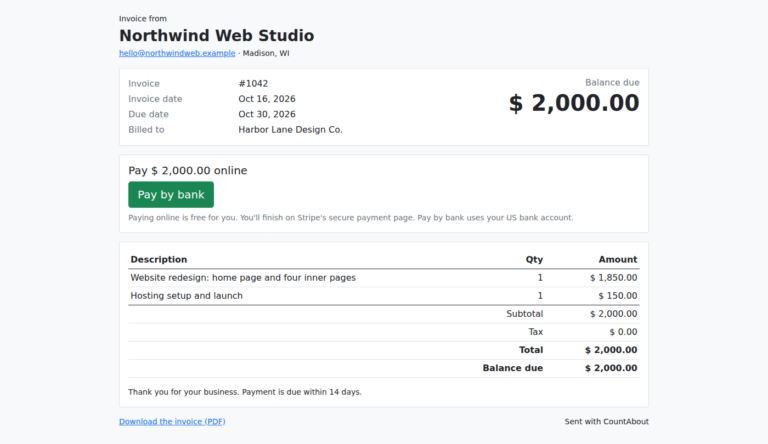768x444 pixels.
Task: Click invoice number #1042
Action: [x=253, y=83]
